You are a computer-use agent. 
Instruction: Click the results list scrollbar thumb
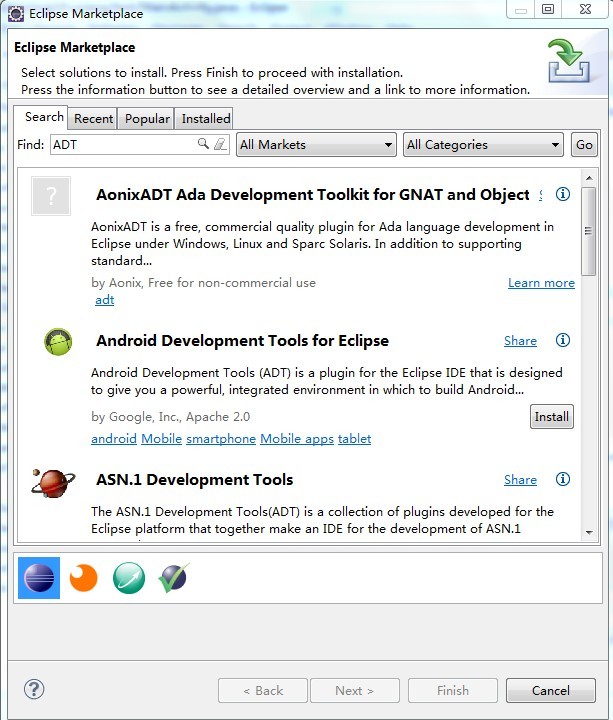(x=589, y=231)
